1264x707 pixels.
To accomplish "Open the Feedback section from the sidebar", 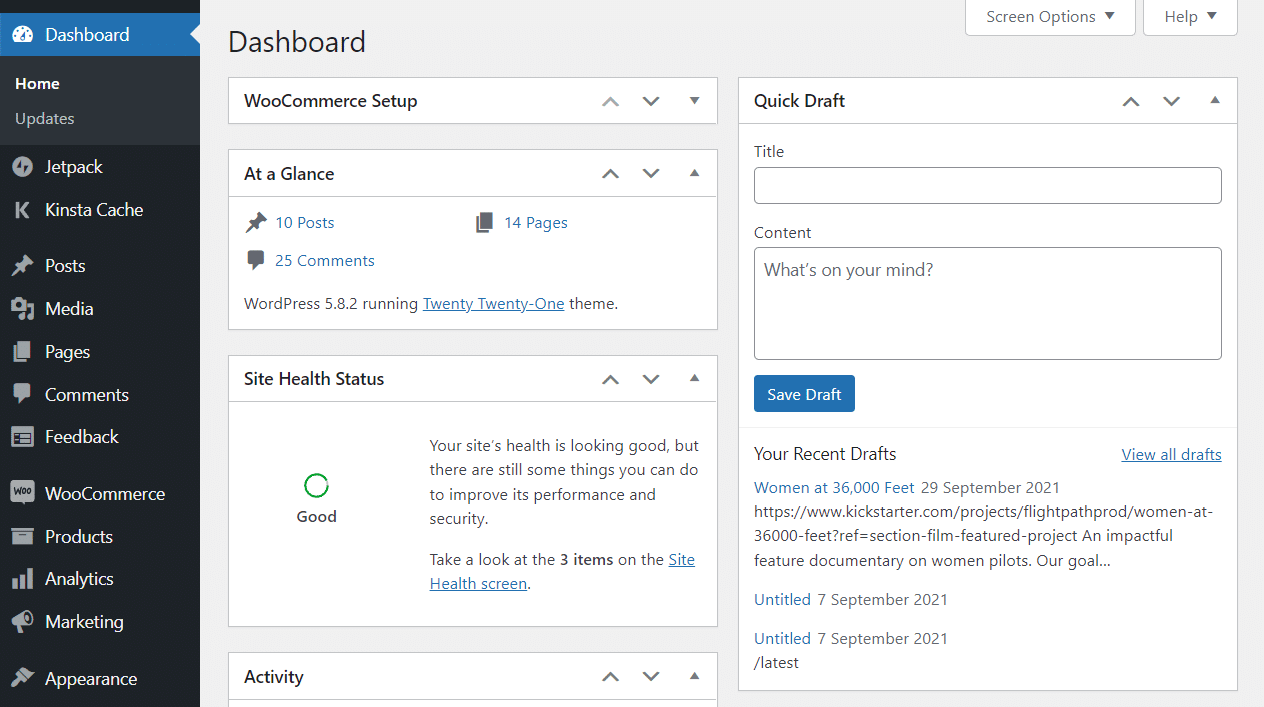I will coord(22,436).
